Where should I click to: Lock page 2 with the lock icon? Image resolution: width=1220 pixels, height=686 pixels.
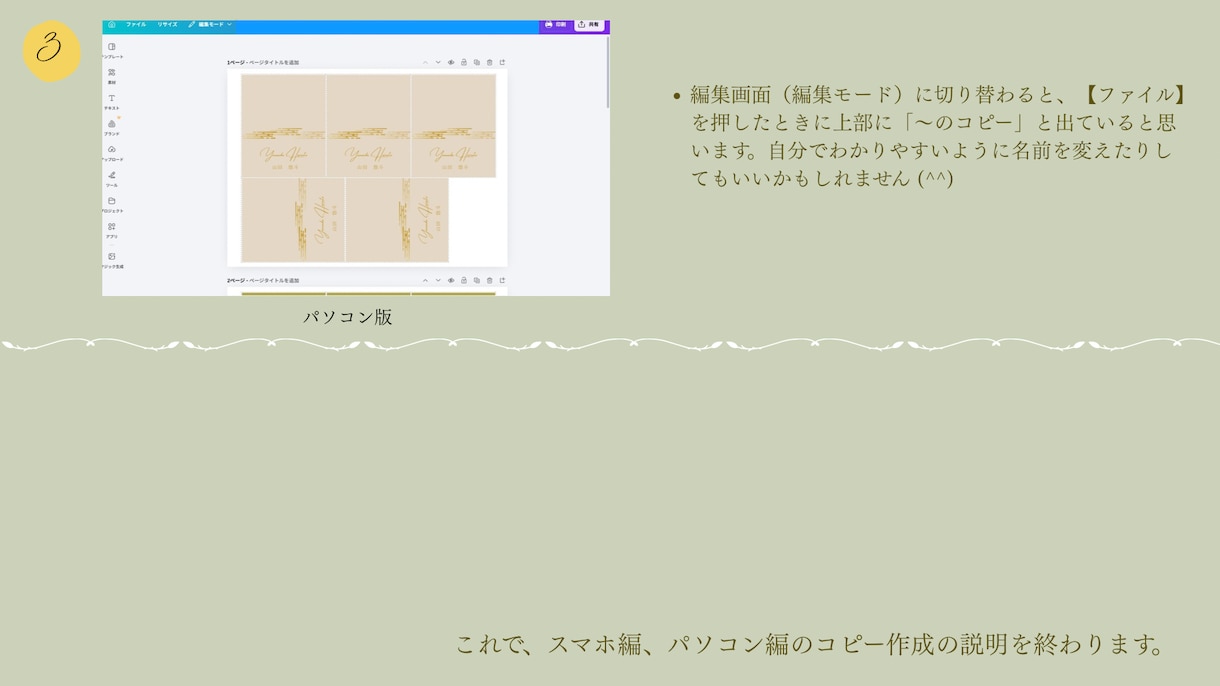click(x=464, y=280)
